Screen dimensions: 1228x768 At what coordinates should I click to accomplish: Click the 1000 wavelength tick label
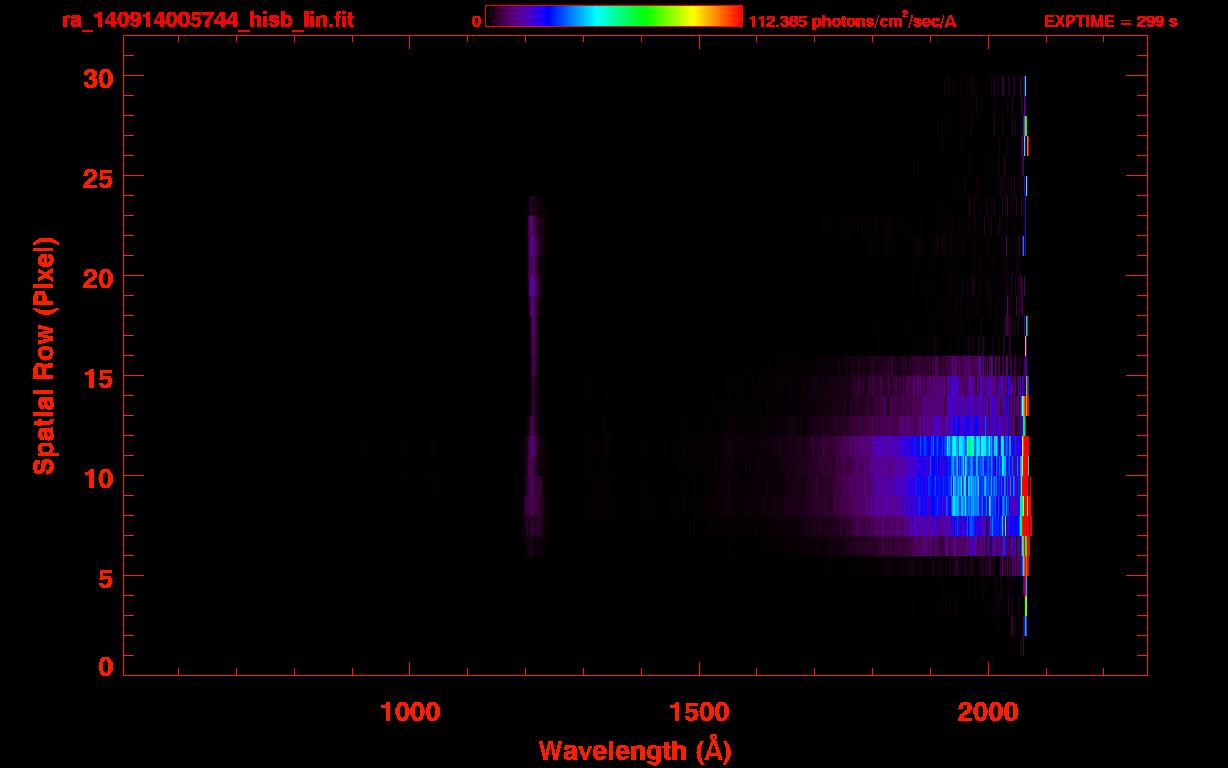410,712
